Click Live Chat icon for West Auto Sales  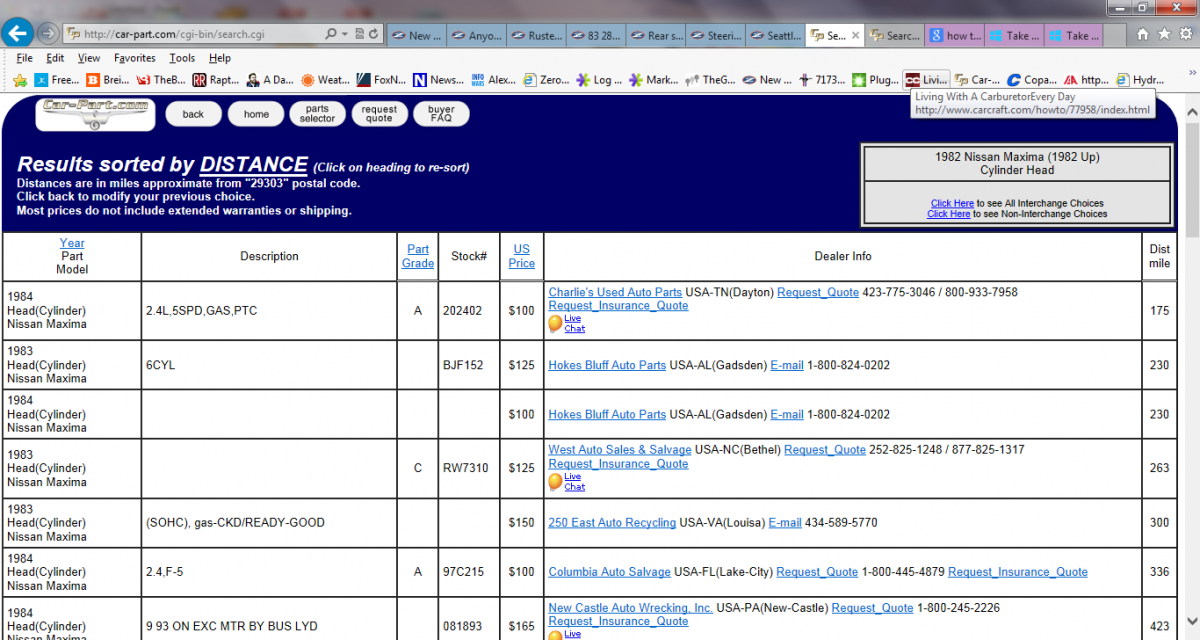pos(556,482)
